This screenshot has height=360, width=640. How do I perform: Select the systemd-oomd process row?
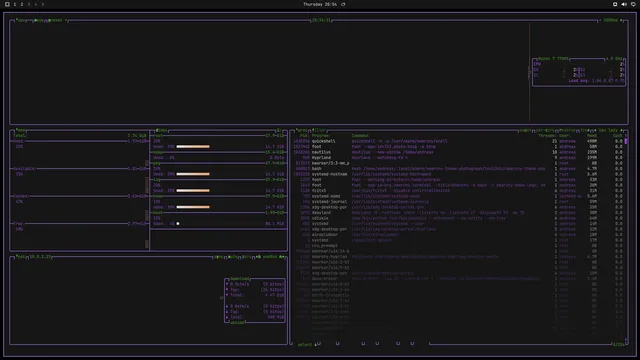point(457,196)
